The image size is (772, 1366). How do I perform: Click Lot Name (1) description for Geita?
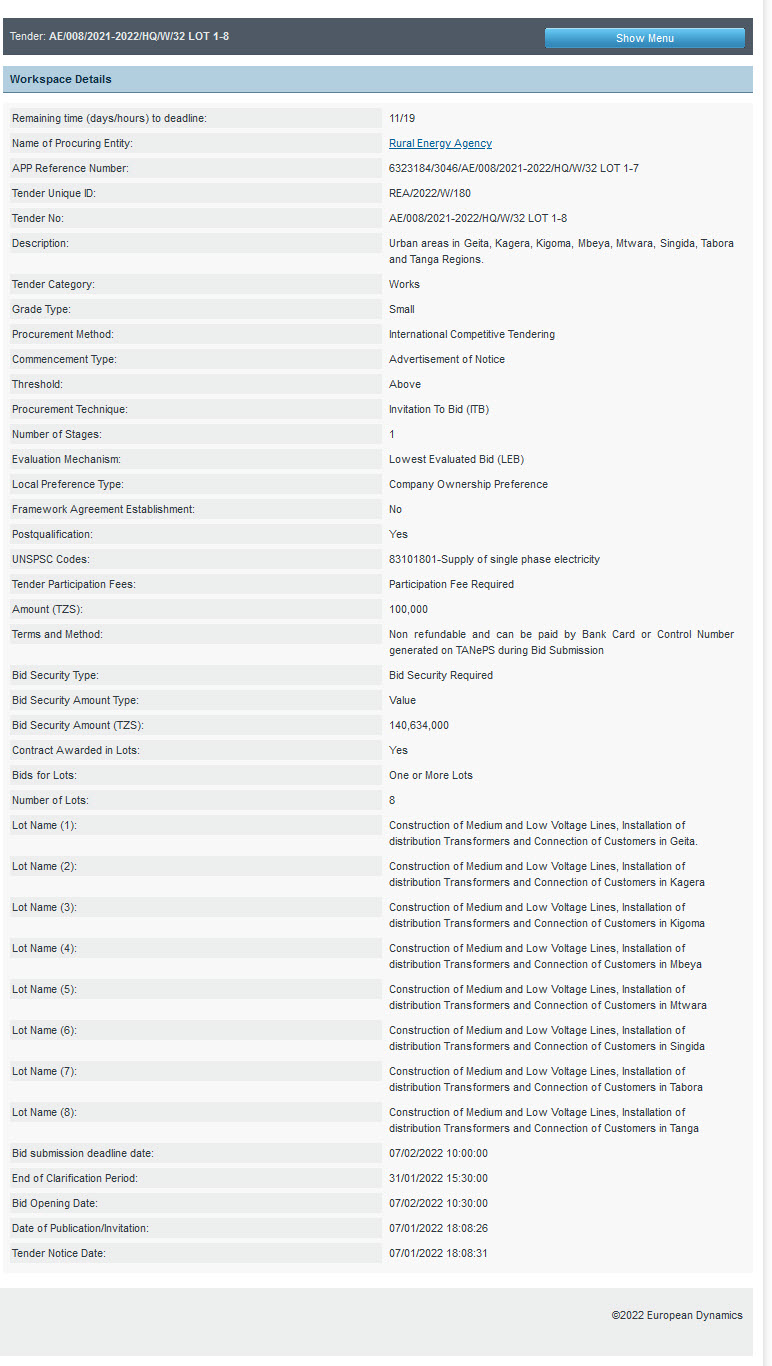[x=542, y=834]
